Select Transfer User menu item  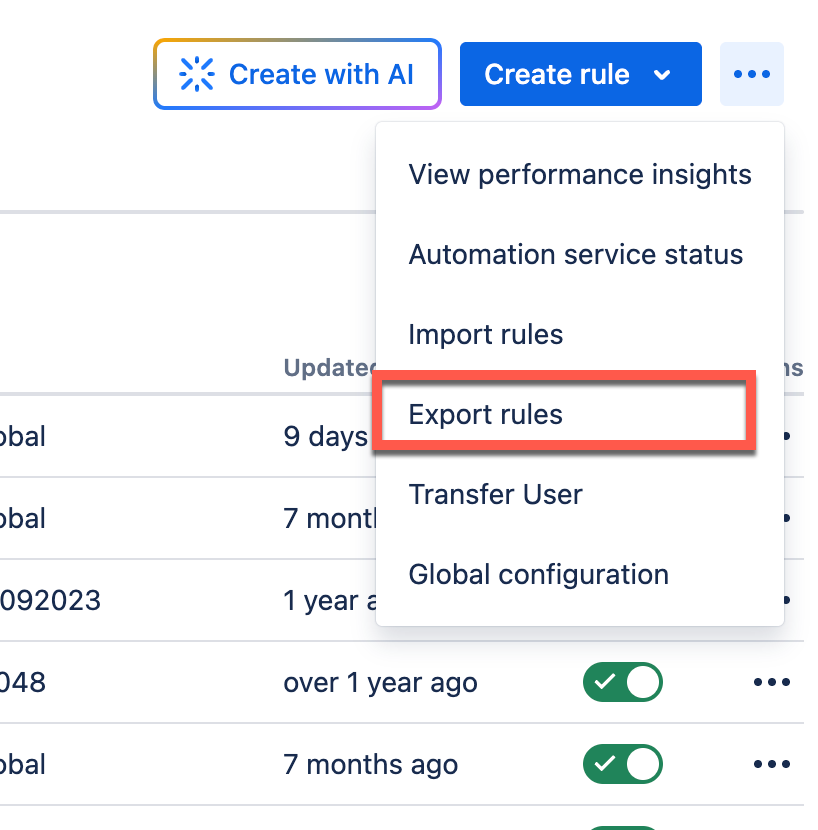point(580,494)
